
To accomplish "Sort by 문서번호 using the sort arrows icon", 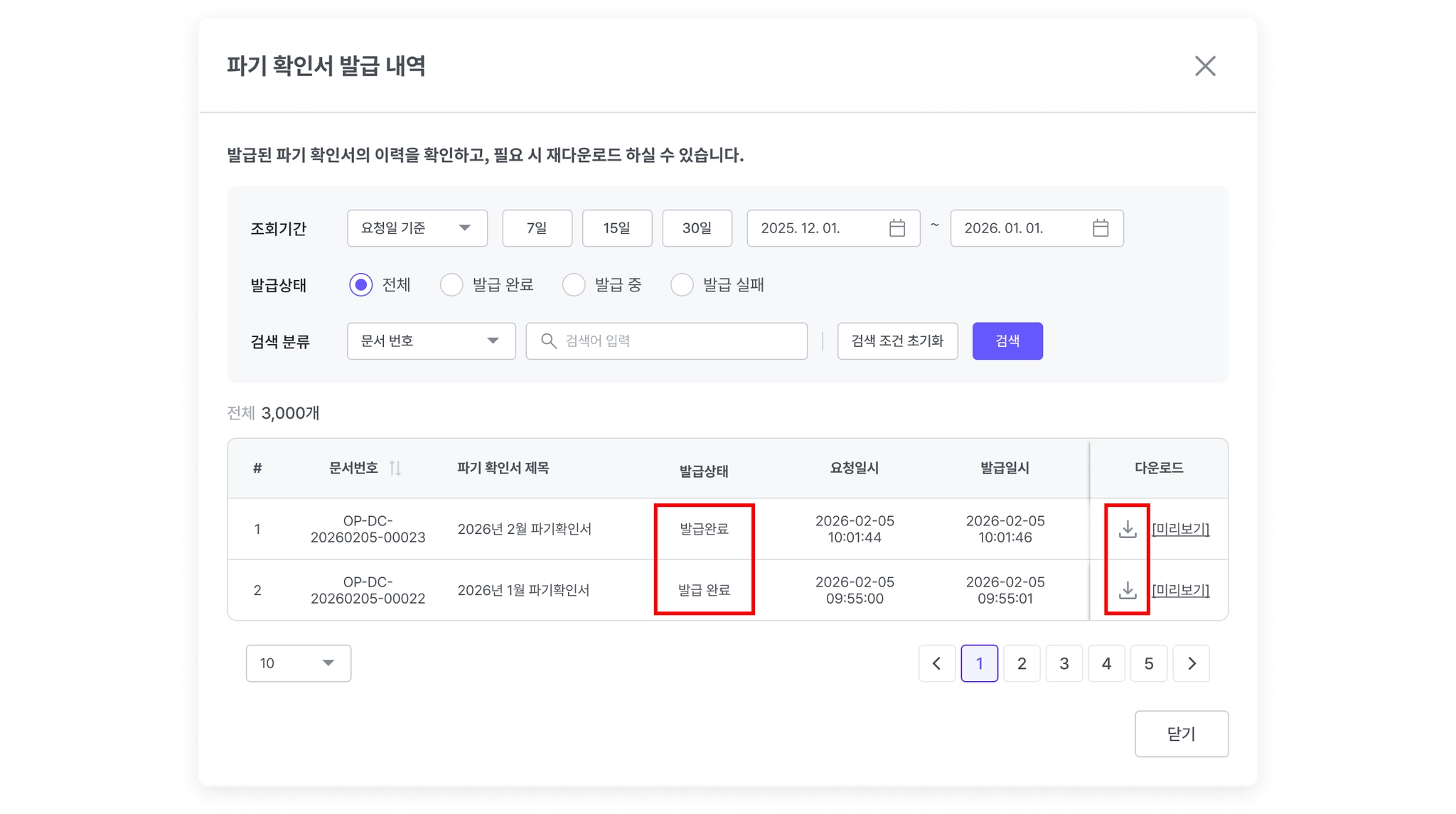I will [395, 468].
